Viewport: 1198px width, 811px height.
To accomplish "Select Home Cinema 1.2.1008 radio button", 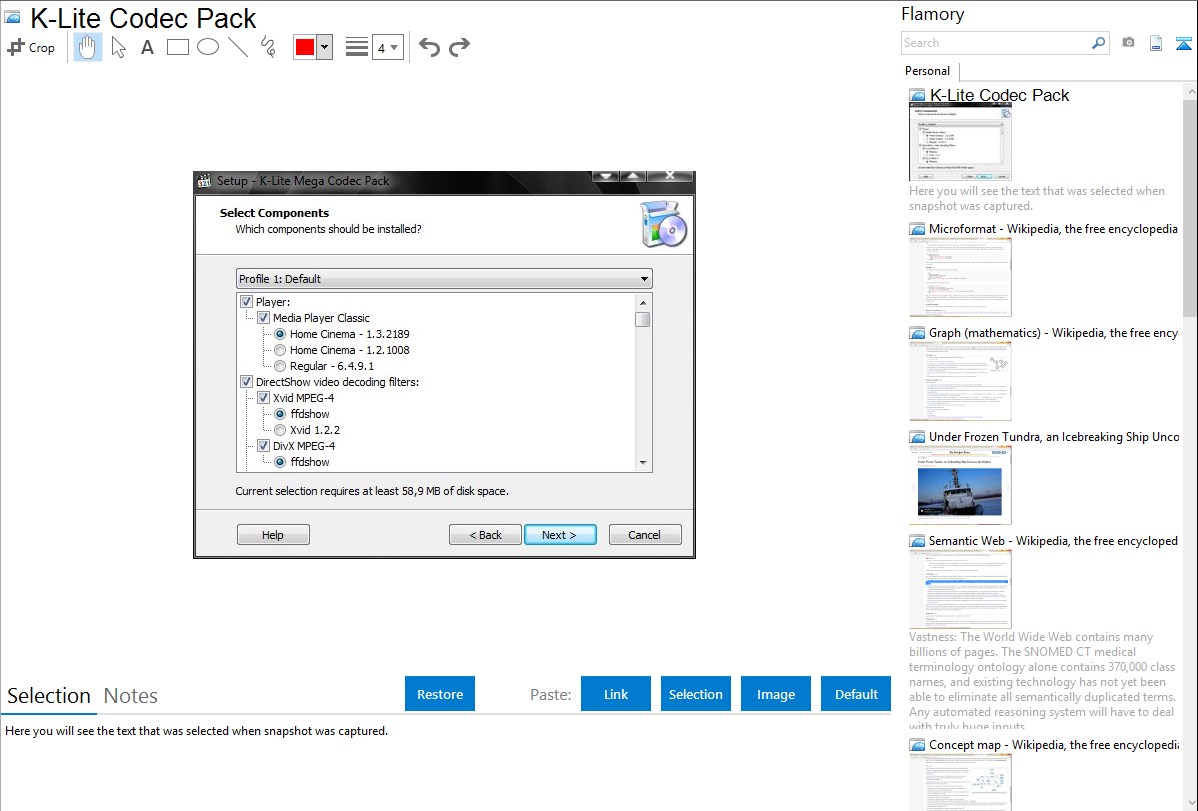I will [x=280, y=350].
